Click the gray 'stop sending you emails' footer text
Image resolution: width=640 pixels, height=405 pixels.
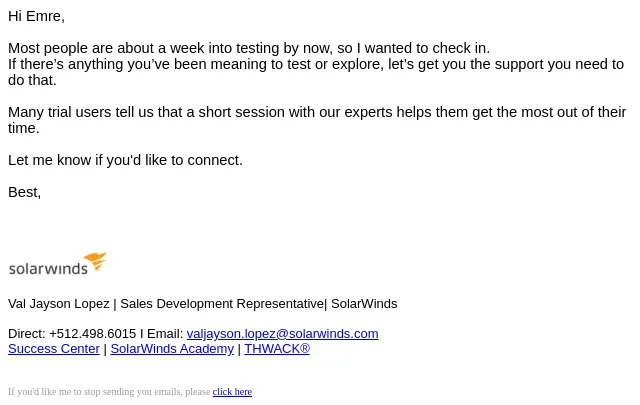(x=109, y=392)
